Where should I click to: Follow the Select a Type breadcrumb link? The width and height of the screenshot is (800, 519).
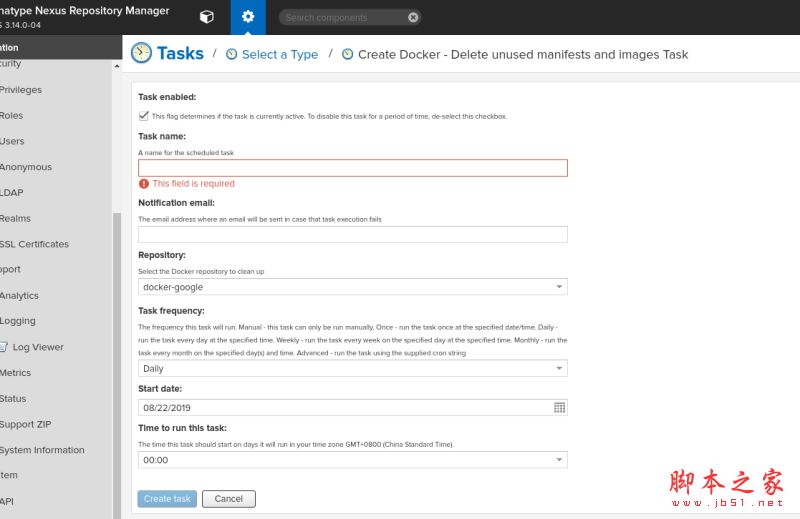click(x=279, y=55)
